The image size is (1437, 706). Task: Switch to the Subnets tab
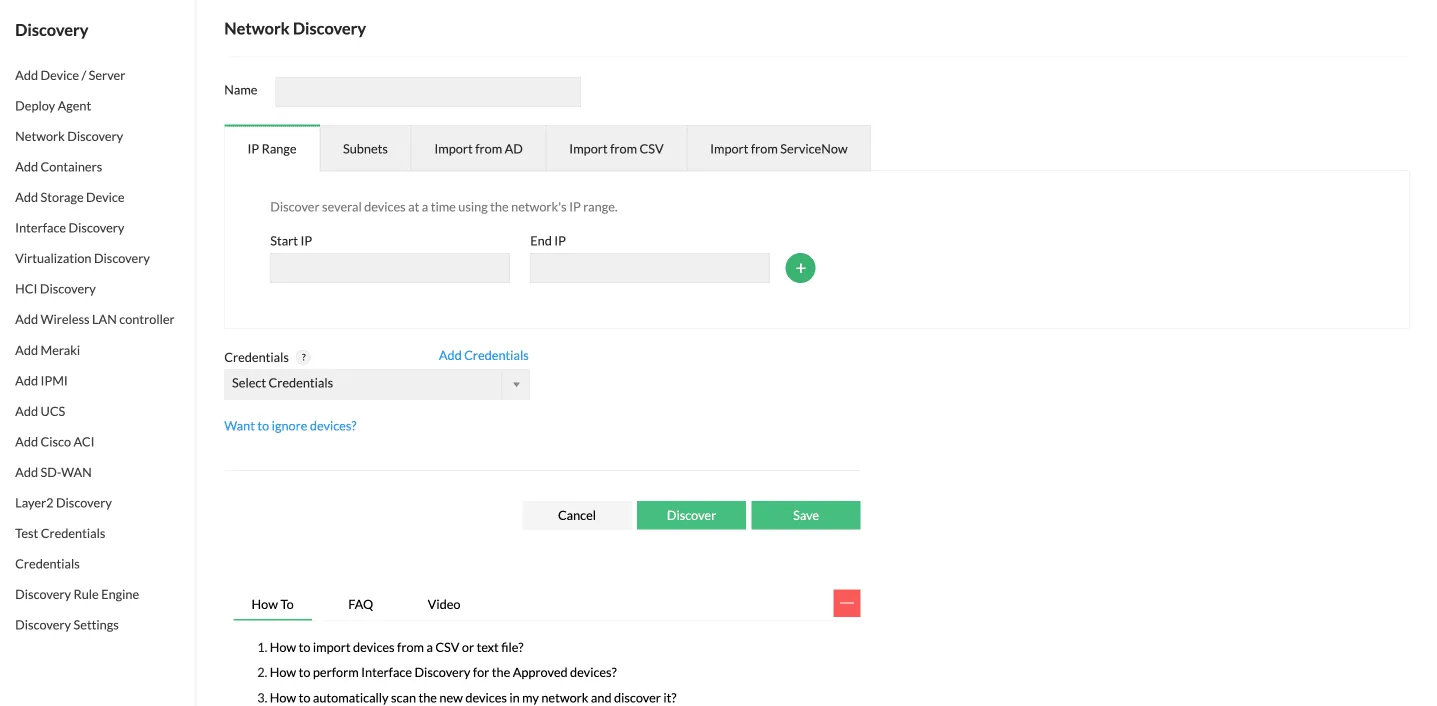tap(365, 148)
